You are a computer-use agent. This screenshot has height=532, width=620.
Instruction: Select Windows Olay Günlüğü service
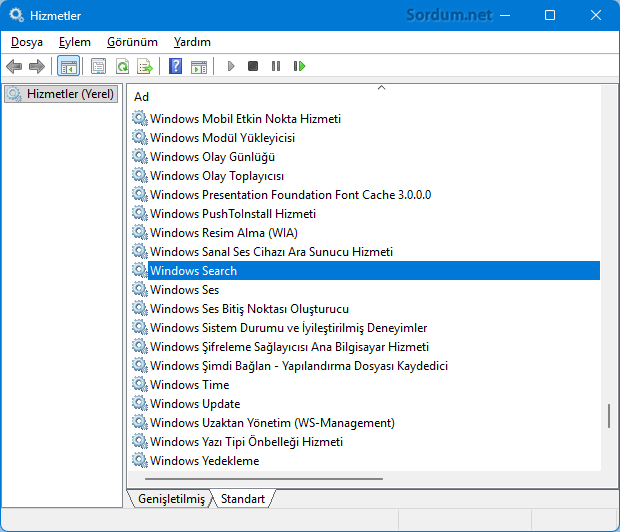(x=212, y=157)
